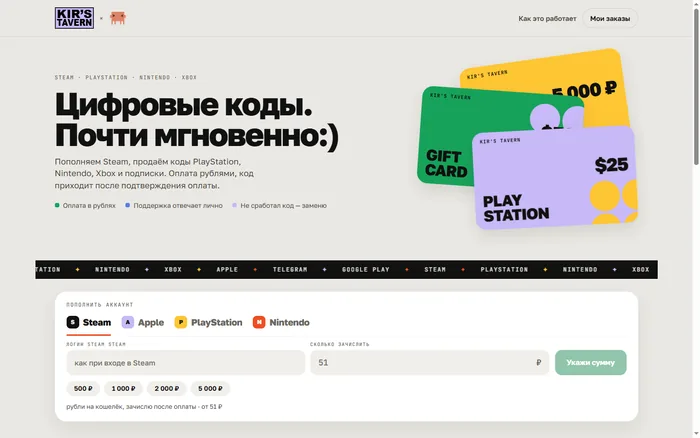Select the yellow PlayStation P icon
Screen dimensions: 700x438
point(181,322)
